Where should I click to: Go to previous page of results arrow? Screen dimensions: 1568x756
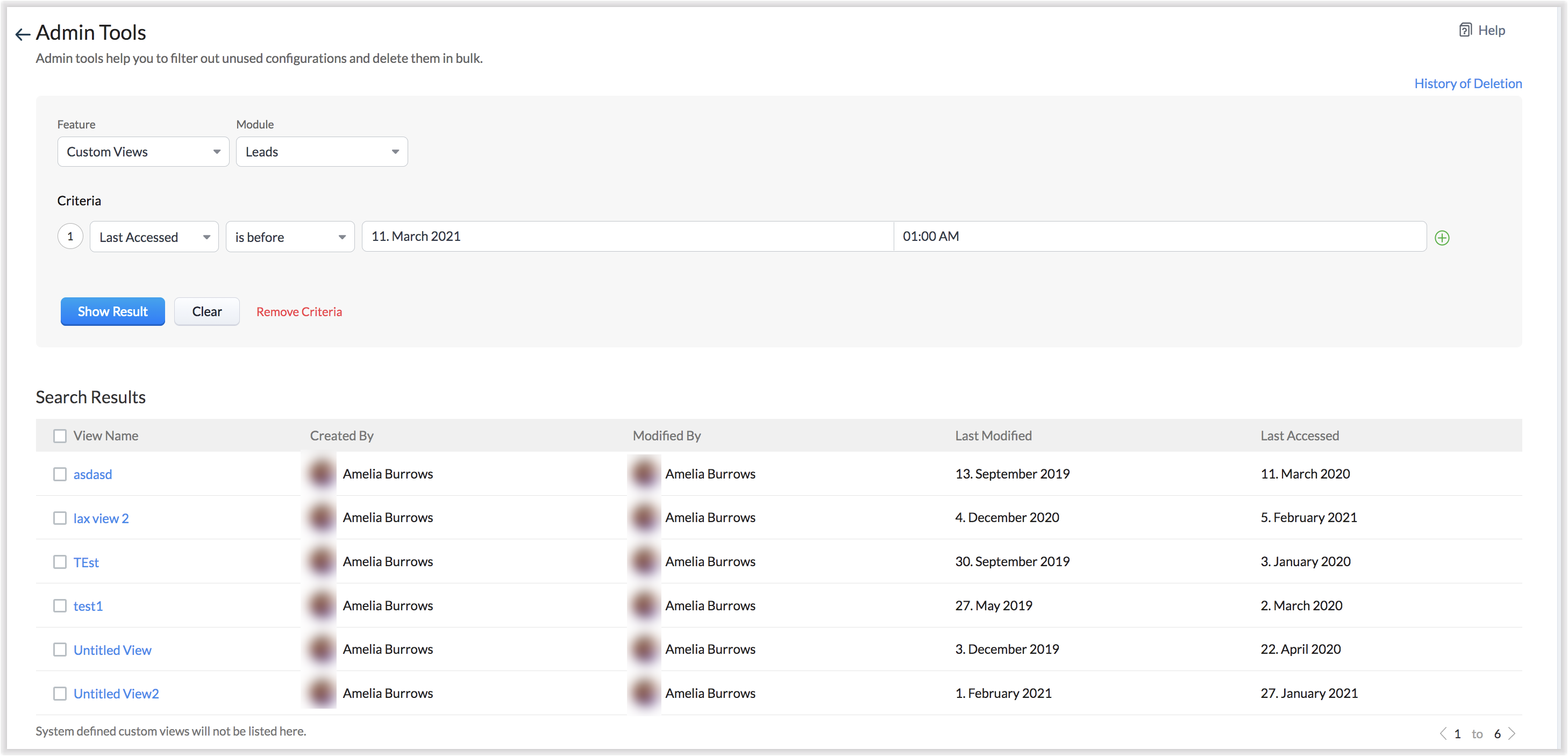(1443, 733)
